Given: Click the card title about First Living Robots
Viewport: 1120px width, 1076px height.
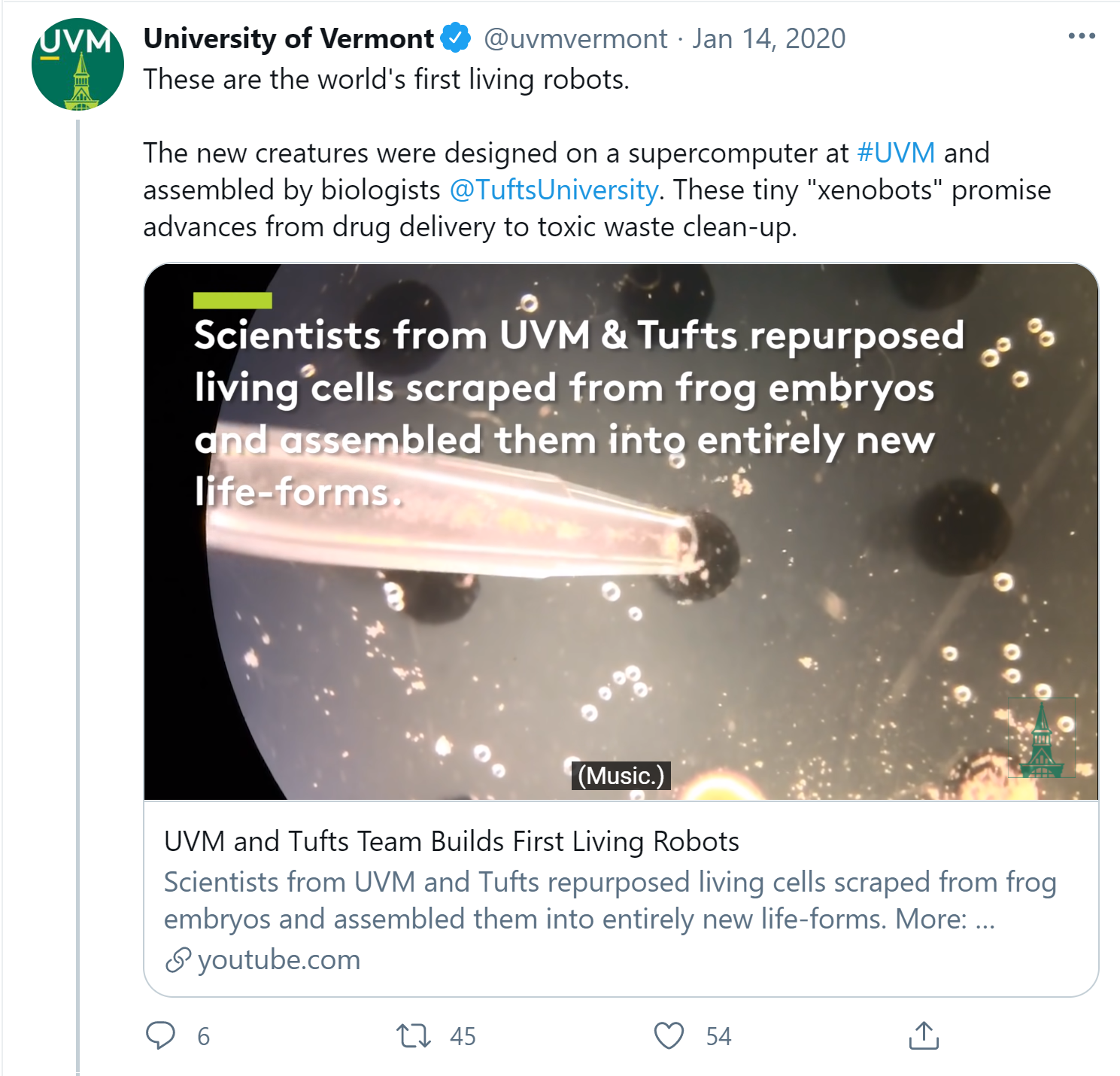Looking at the screenshot, I should pyautogui.click(x=451, y=841).
